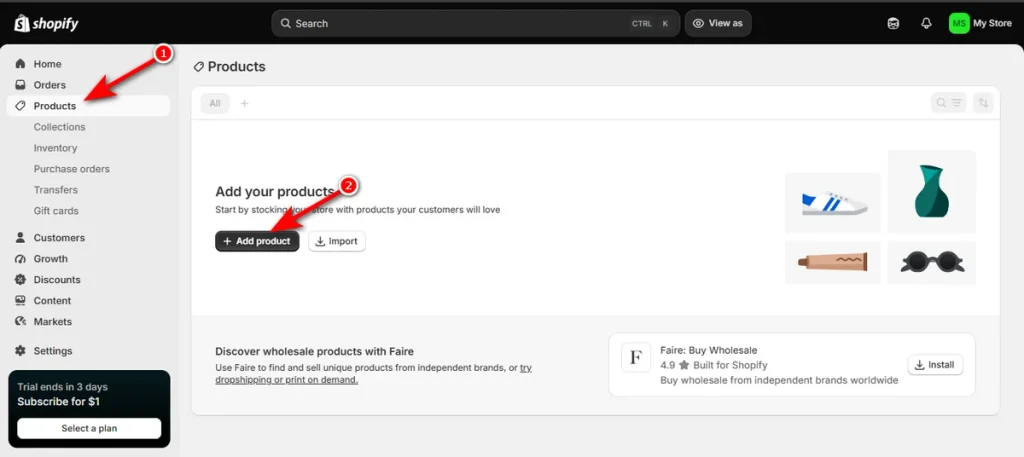Click the Add your products heading
Screen dimensions: 1024x457
coord(275,192)
